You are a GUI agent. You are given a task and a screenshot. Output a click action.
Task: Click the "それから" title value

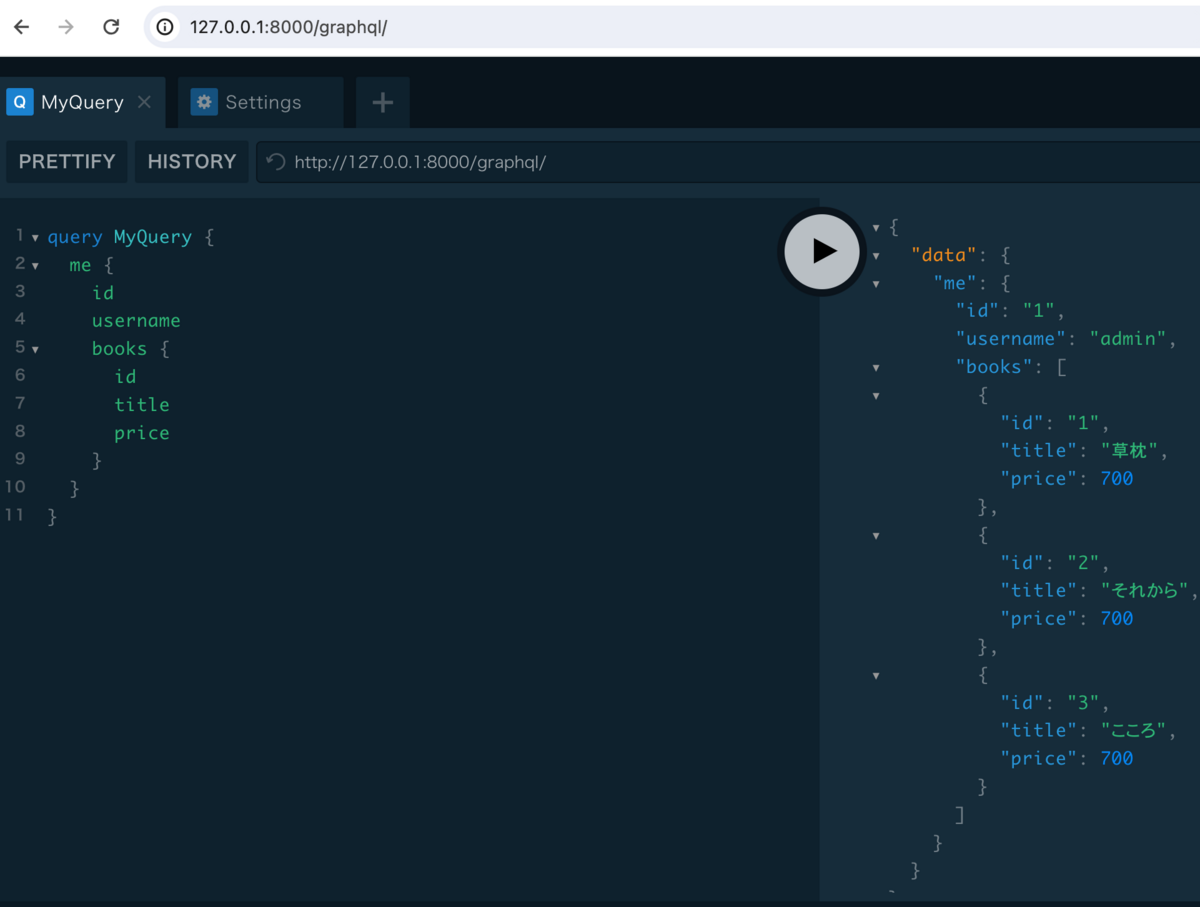1145,591
